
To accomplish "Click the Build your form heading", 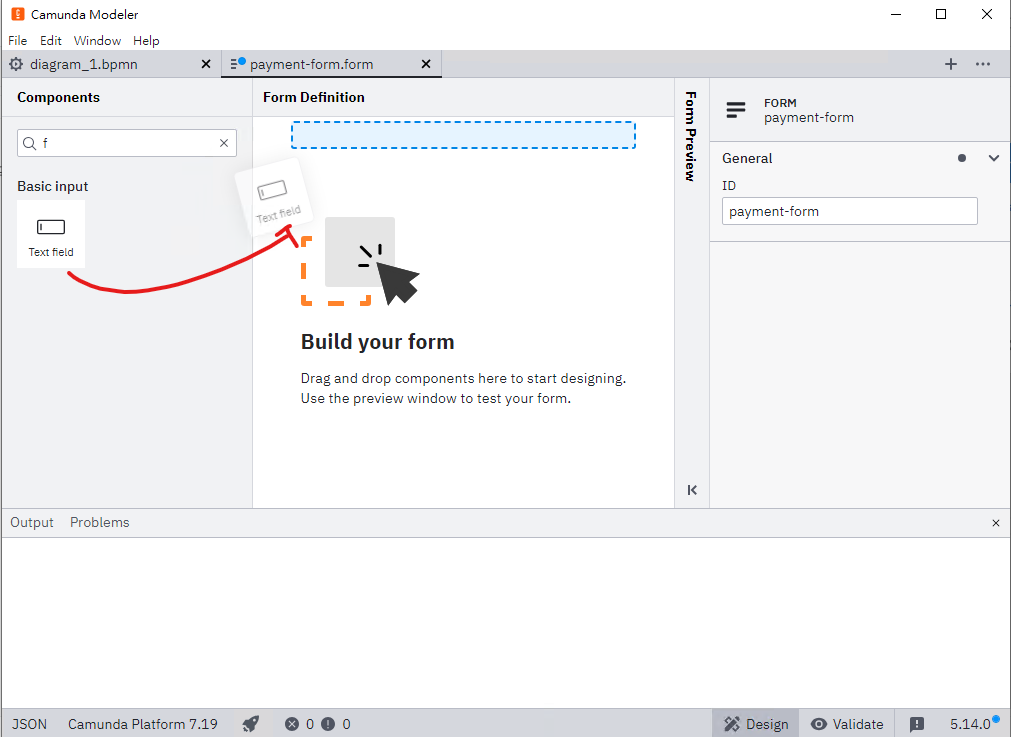I will pyautogui.click(x=378, y=342).
